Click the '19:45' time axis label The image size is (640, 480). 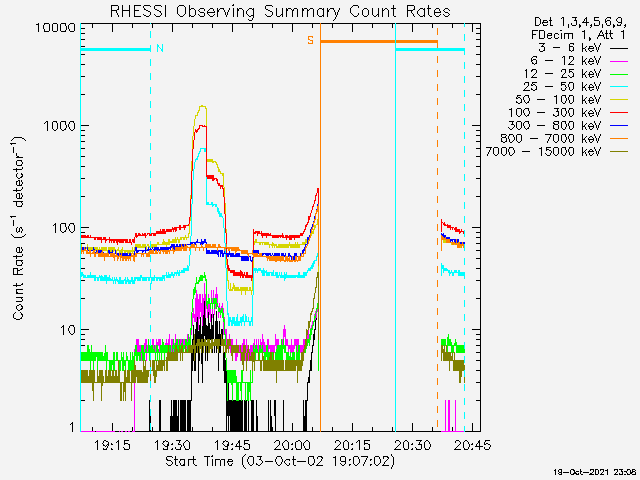[232, 445]
